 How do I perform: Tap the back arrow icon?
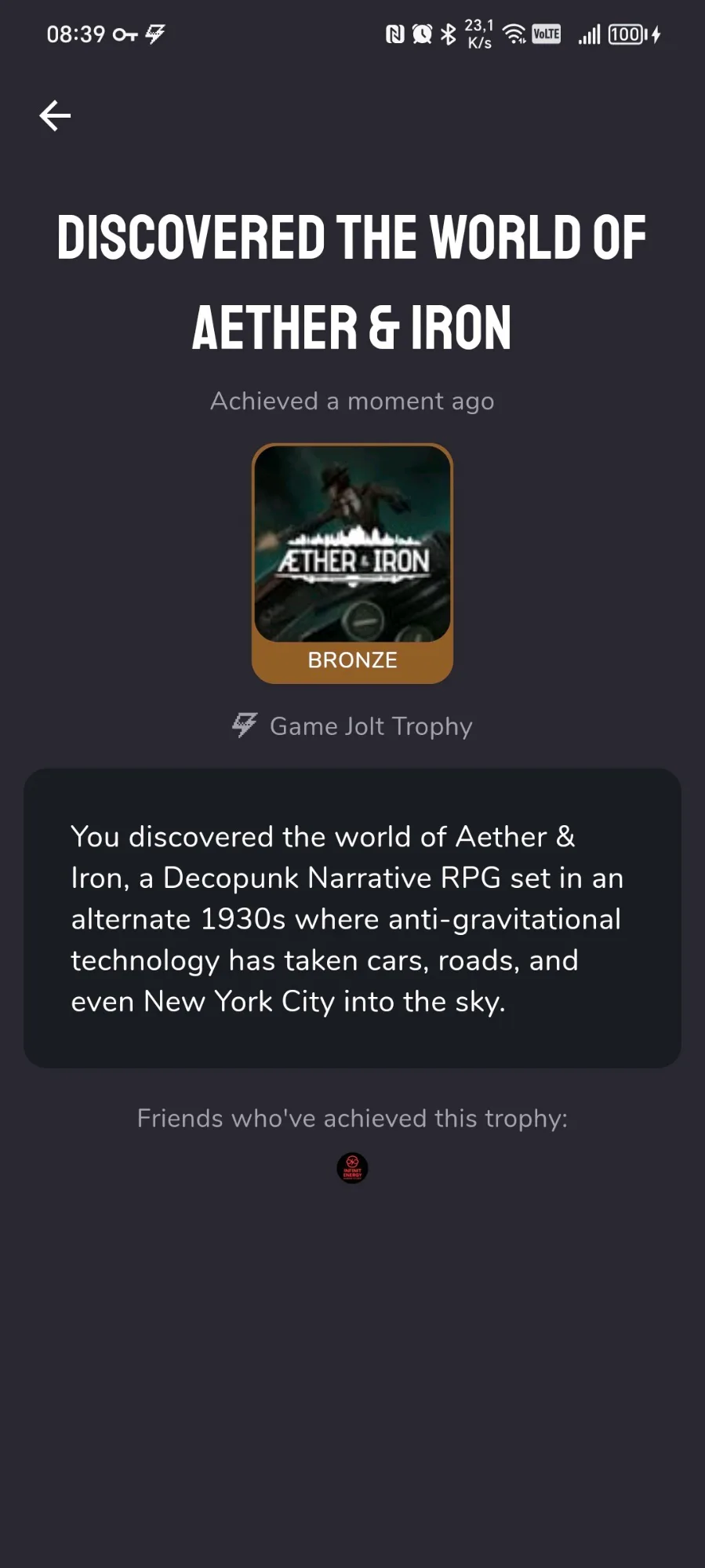(55, 116)
